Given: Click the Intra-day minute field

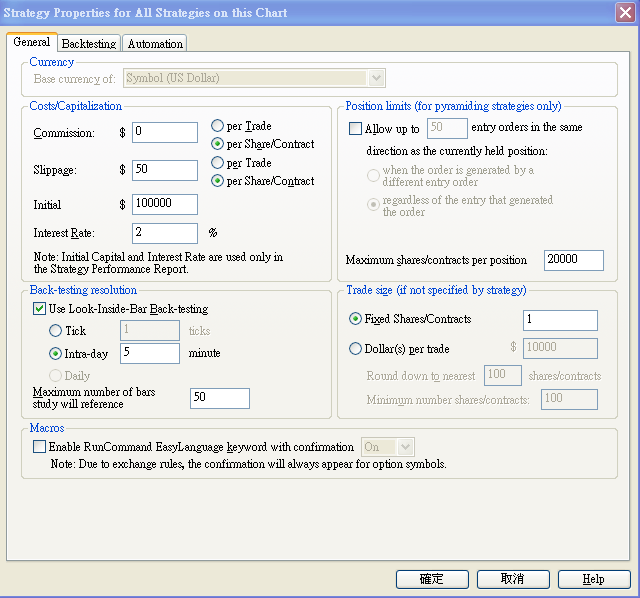Looking at the screenshot, I should [x=150, y=353].
